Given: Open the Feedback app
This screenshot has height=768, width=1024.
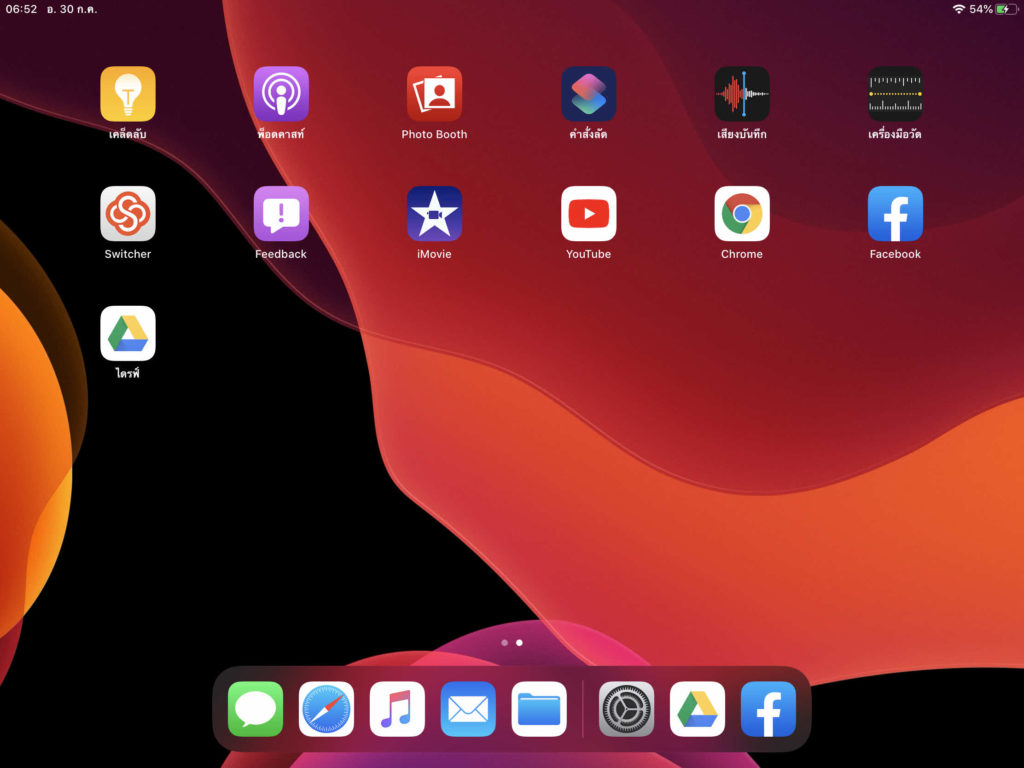Looking at the screenshot, I should coord(281,212).
